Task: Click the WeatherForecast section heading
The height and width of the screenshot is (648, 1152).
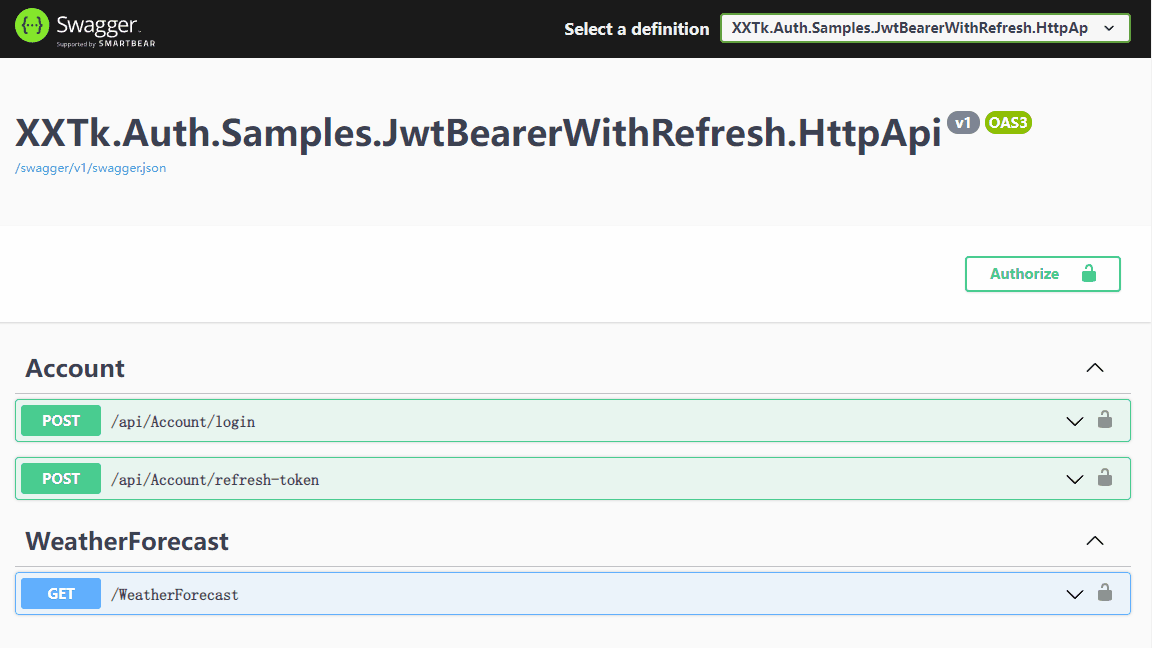Action: (x=127, y=541)
